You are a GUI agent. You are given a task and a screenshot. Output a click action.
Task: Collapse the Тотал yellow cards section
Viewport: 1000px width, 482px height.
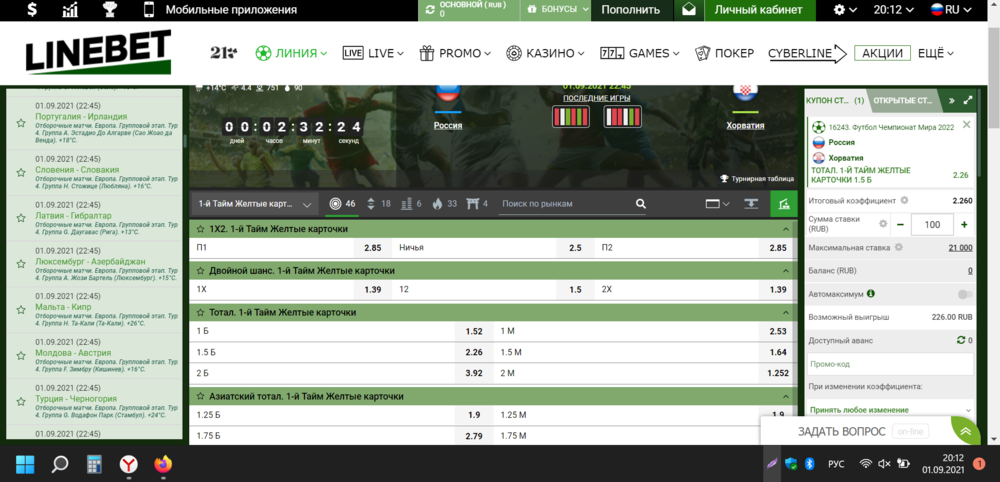click(786, 313)
